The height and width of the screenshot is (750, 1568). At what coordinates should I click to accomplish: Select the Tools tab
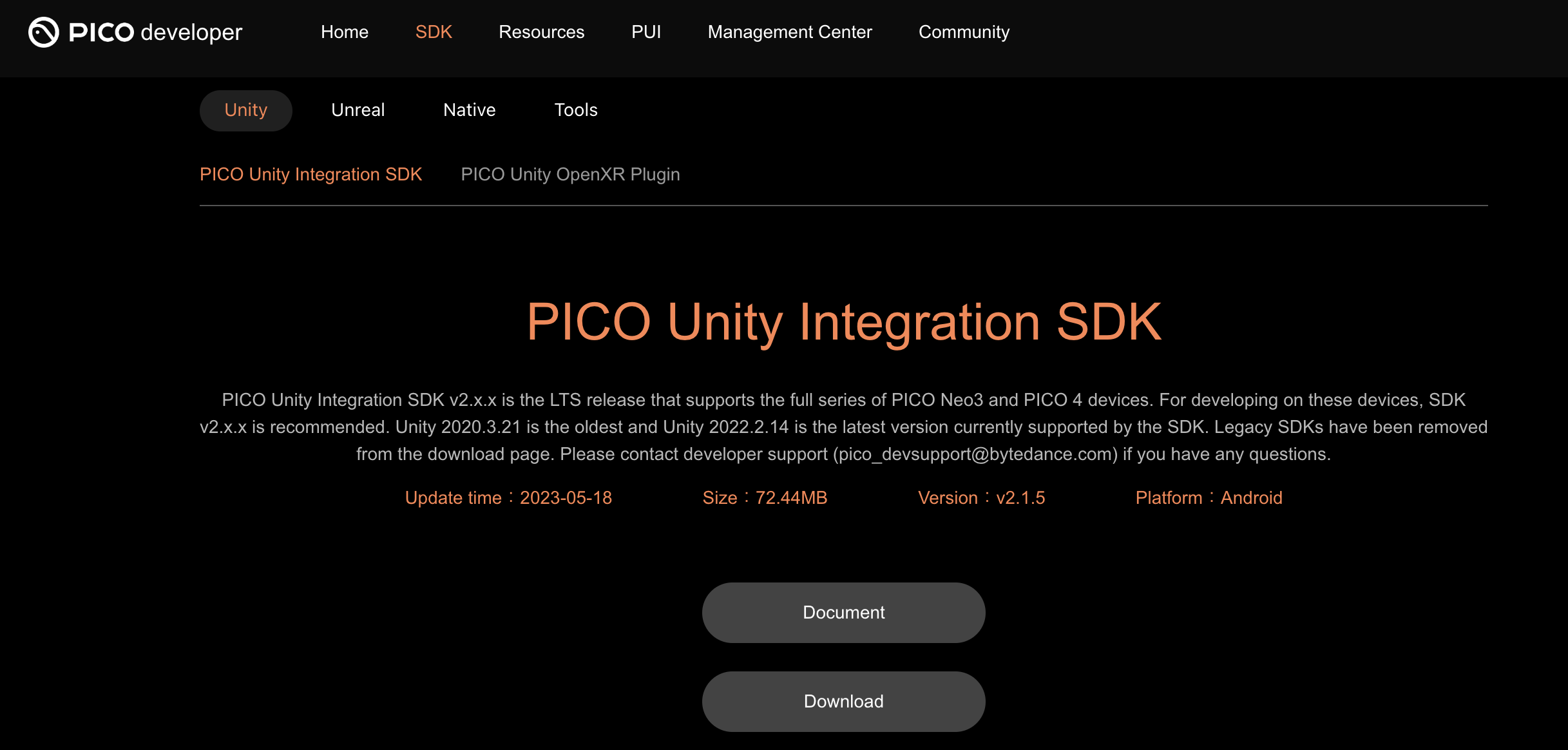coord(575,110)
